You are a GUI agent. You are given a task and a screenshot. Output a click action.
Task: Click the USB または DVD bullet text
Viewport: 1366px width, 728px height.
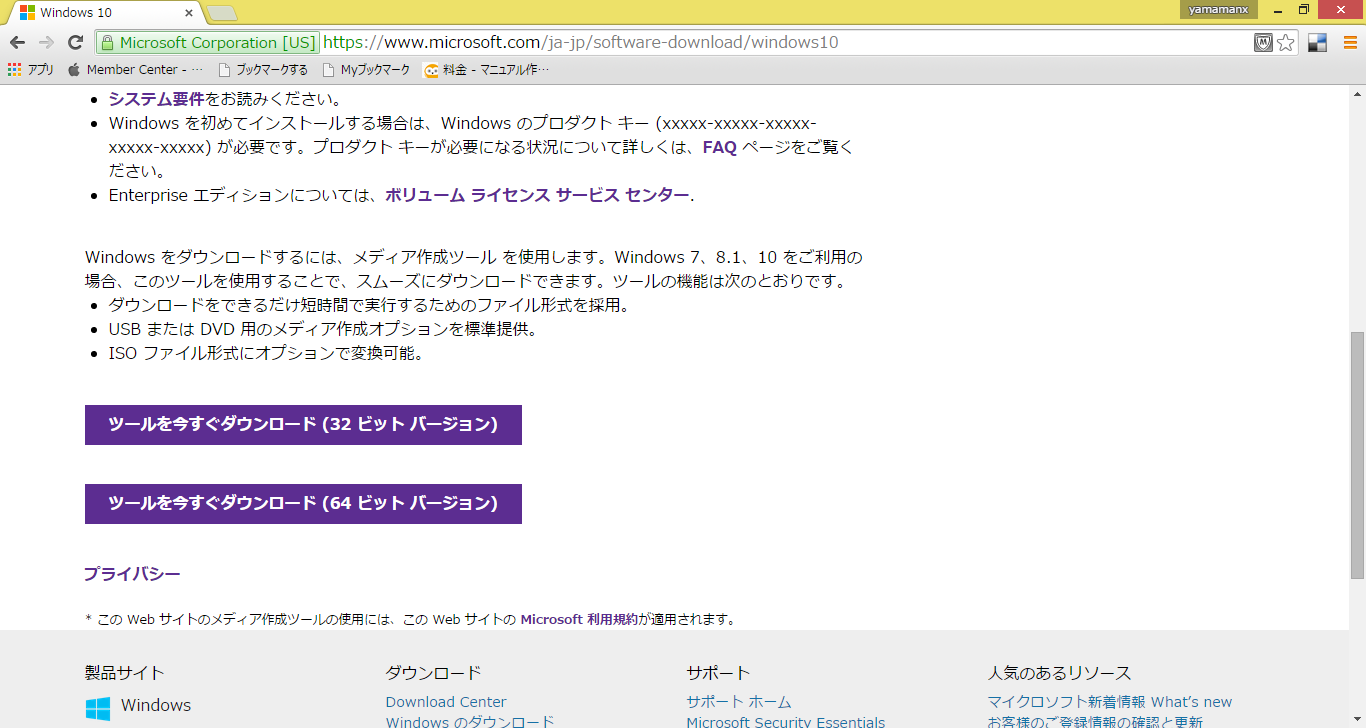click(x=323, y=329)
